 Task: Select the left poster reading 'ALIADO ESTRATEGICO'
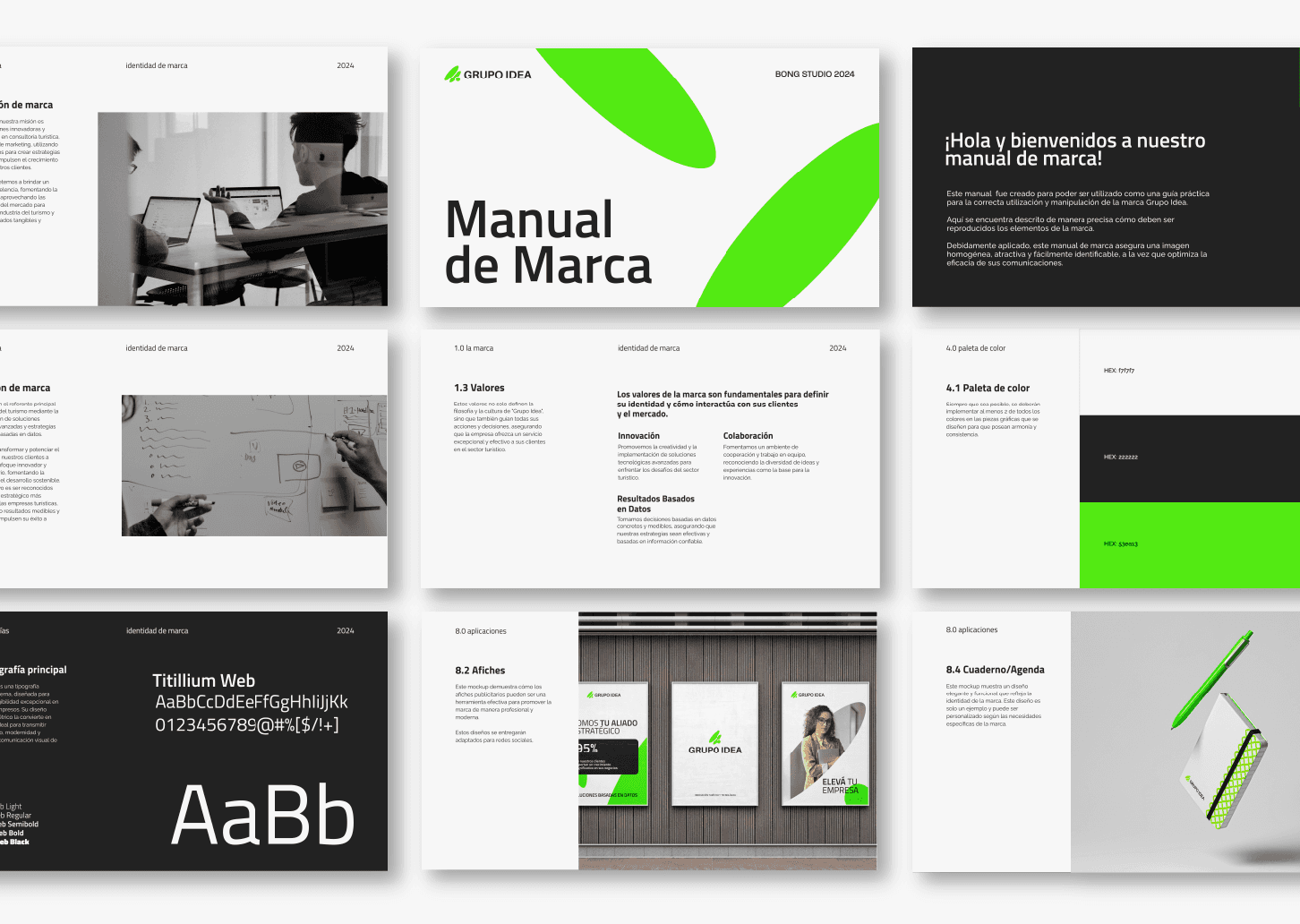click(x=613, y=745)
